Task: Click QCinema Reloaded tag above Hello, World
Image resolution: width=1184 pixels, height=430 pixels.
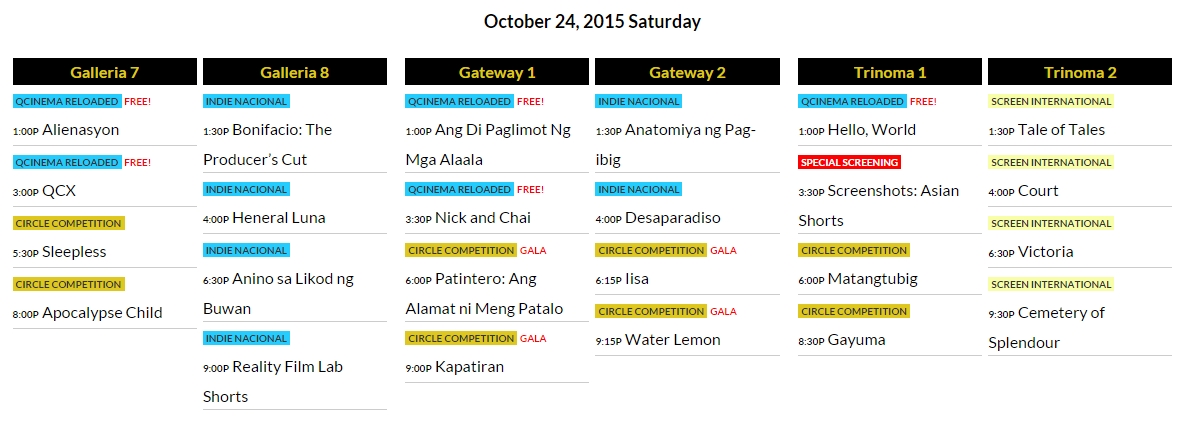Action: [x=853, y=101]
